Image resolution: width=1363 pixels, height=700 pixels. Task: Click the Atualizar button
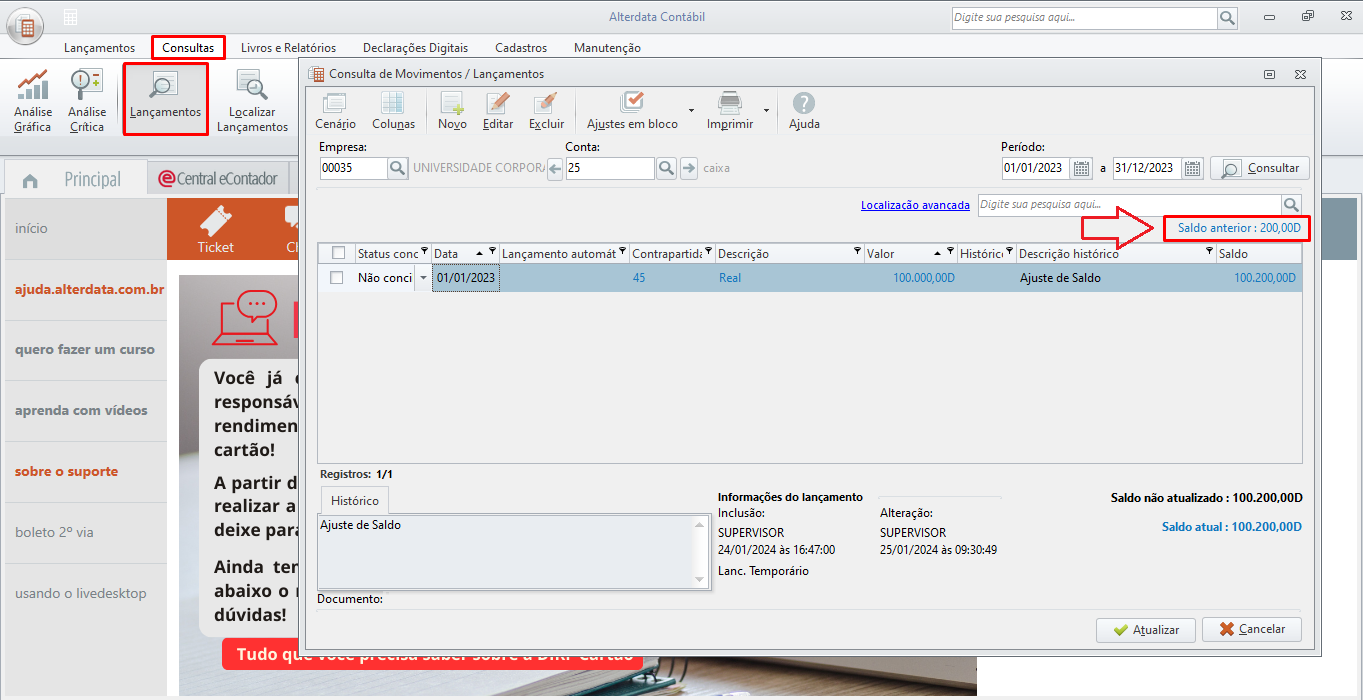(x=1145, y=630)
